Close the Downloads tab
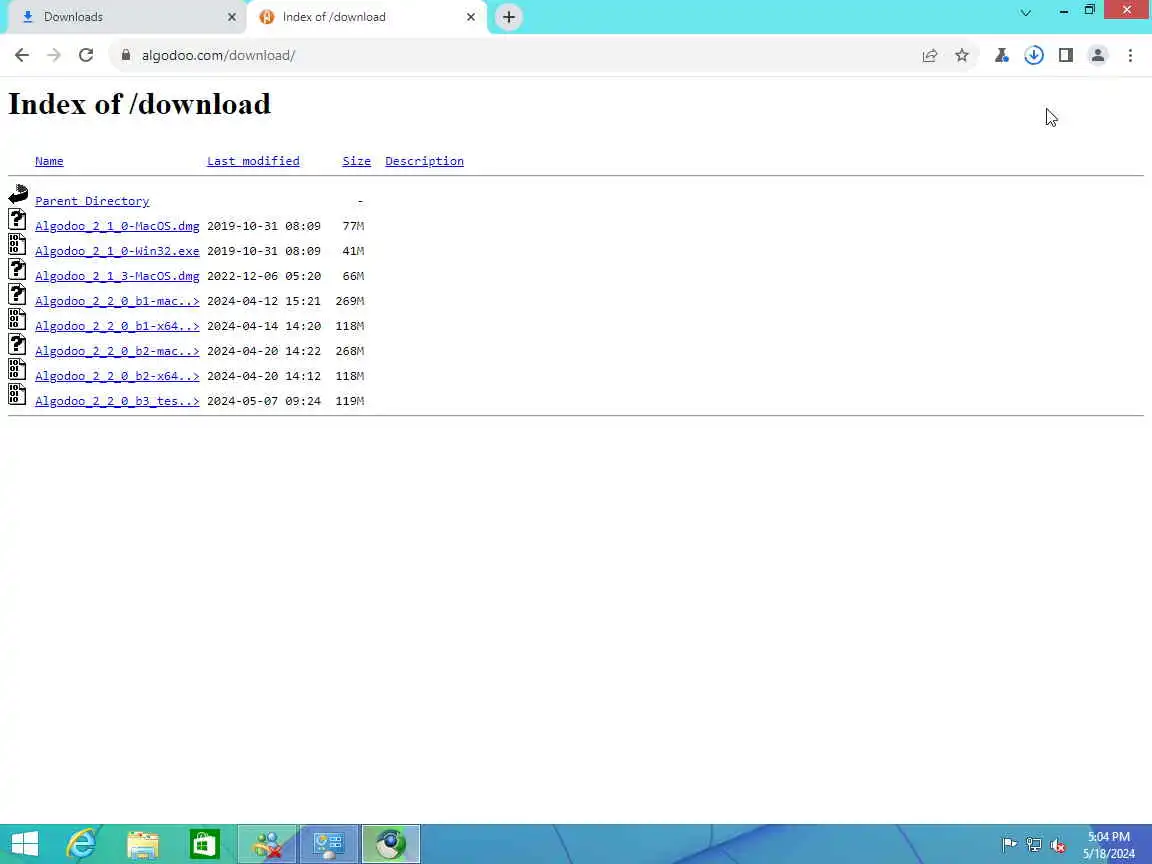The height and width of the screenshot is (864, 1152). [x=231, y=17]
